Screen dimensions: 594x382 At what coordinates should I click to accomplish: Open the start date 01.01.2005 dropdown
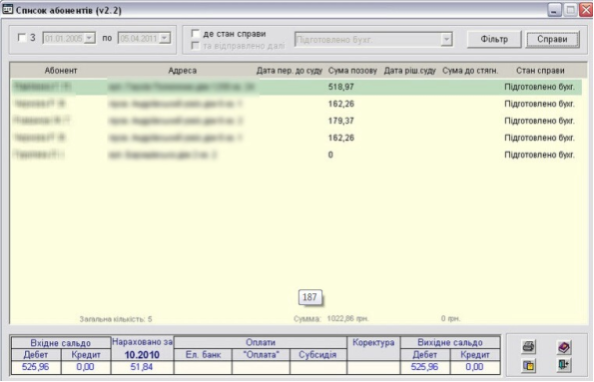[x=89, y=38]
